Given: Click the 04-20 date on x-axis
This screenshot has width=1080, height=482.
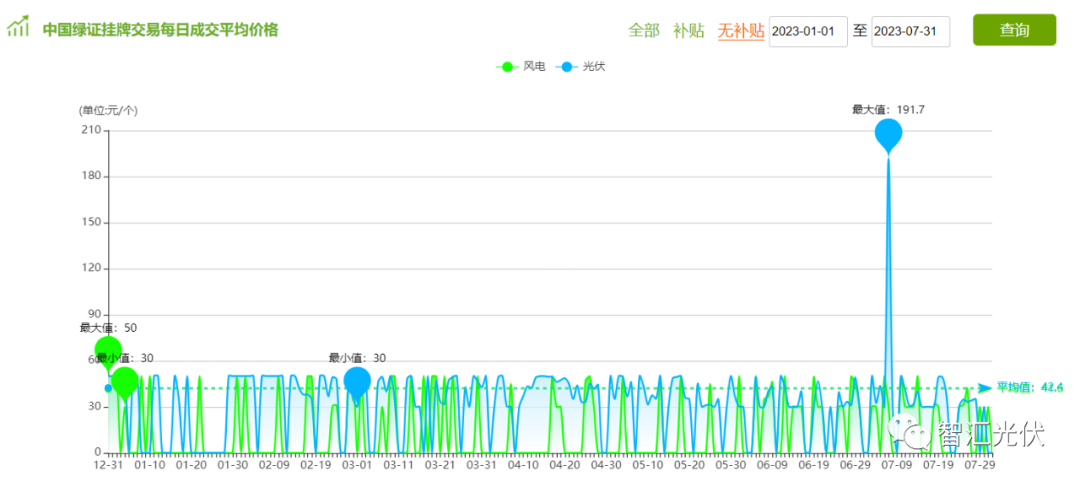Looking at the screenshot, I should click(x=565, y=465).
